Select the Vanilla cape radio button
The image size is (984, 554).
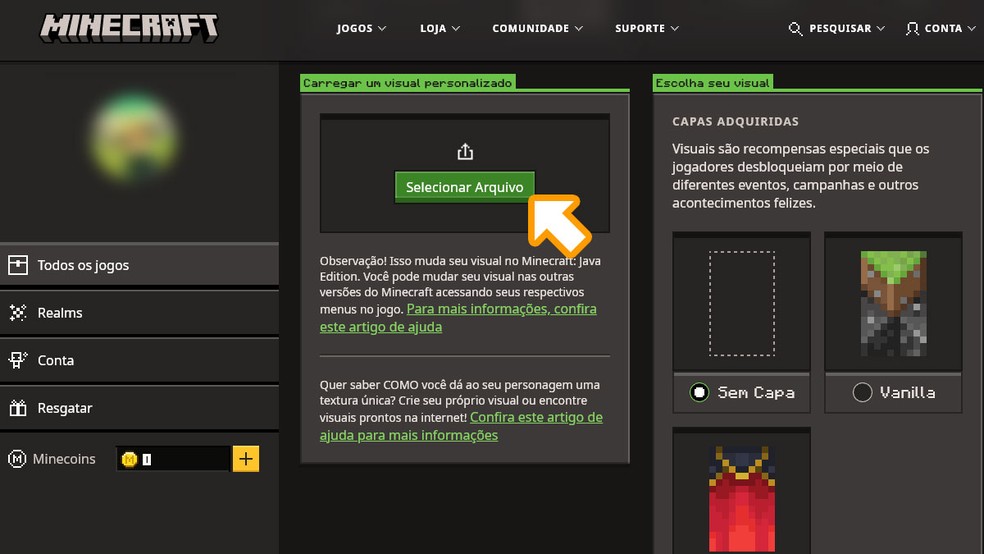point(862,393)
